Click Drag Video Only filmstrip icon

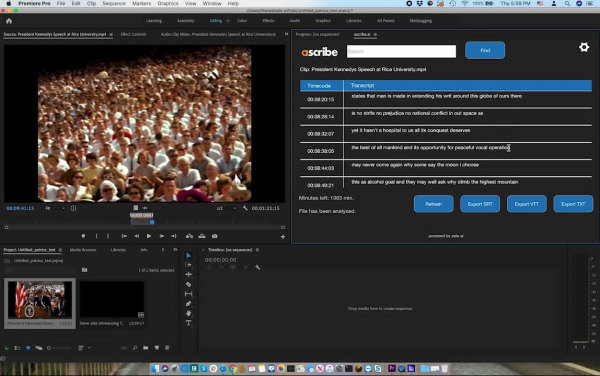(135, 208)
